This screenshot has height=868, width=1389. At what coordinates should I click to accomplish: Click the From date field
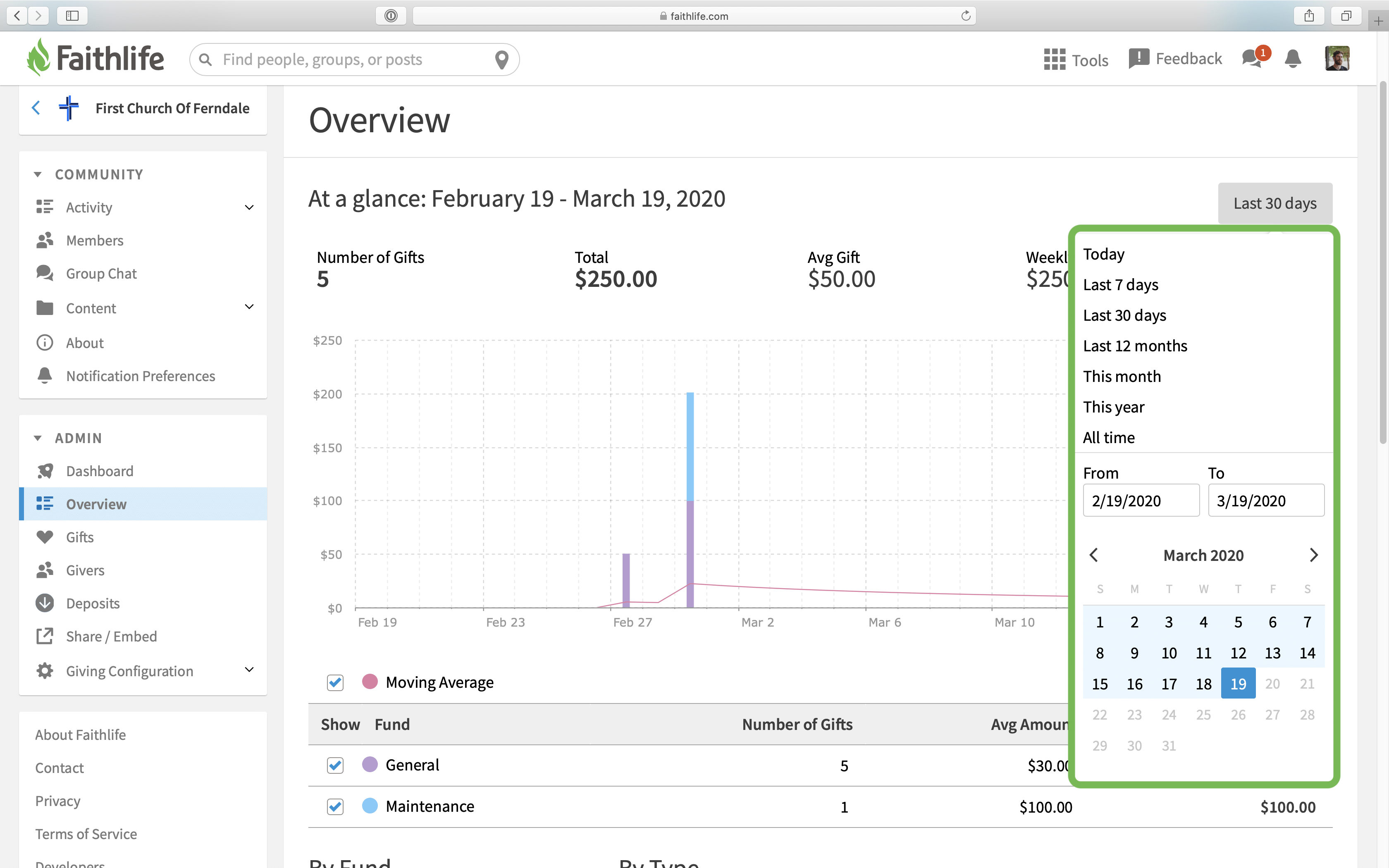tap(1141, 500)
